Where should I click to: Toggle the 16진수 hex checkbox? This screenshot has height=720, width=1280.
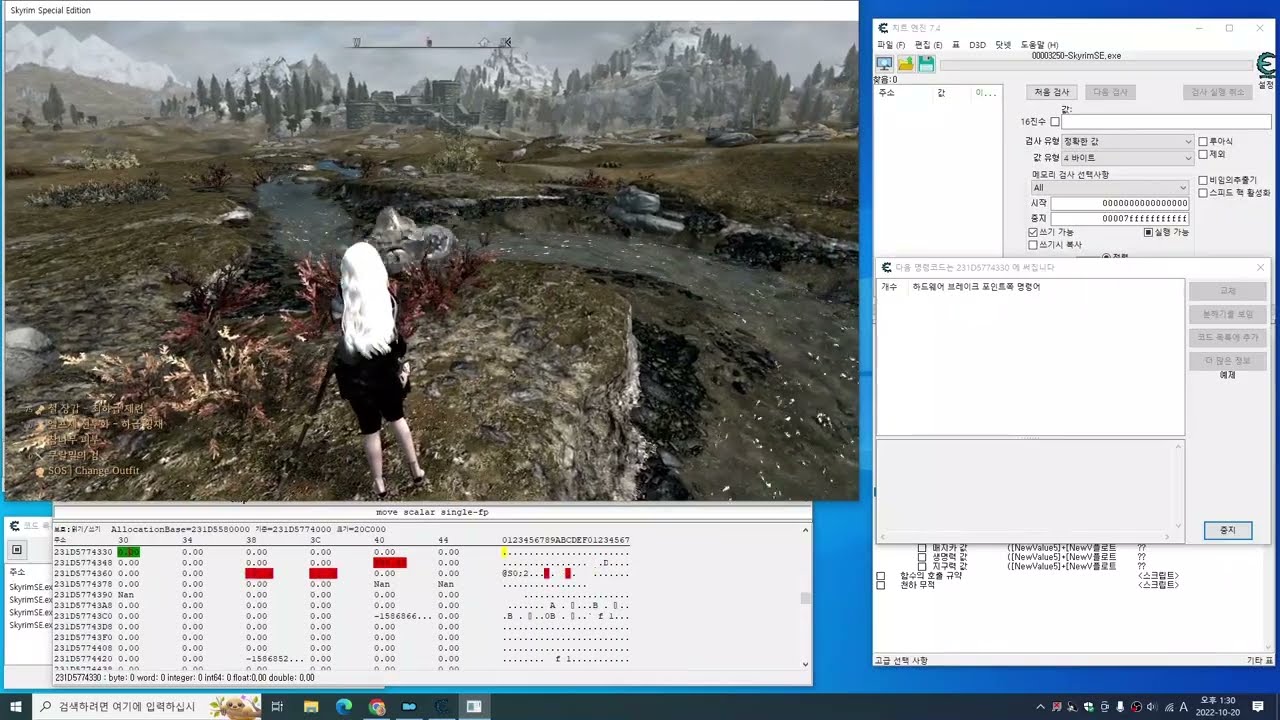(1054, 122)
